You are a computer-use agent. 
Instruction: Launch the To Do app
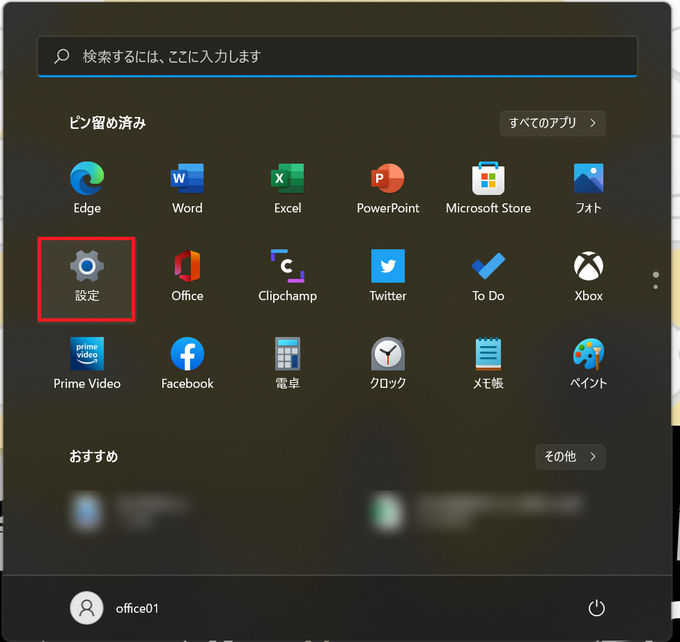[x=488, y=276]
